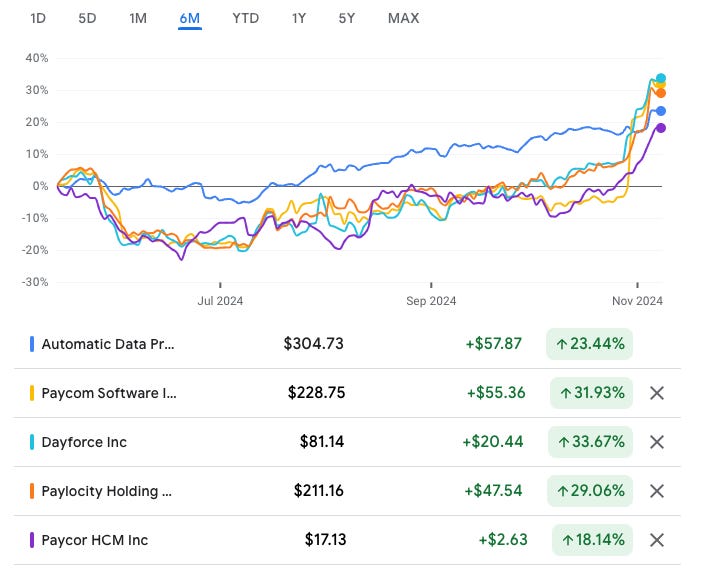Screen dimensions: 708x577
Task: Remove Paycor HCM Inc from comparison
Action: (657, 540)
